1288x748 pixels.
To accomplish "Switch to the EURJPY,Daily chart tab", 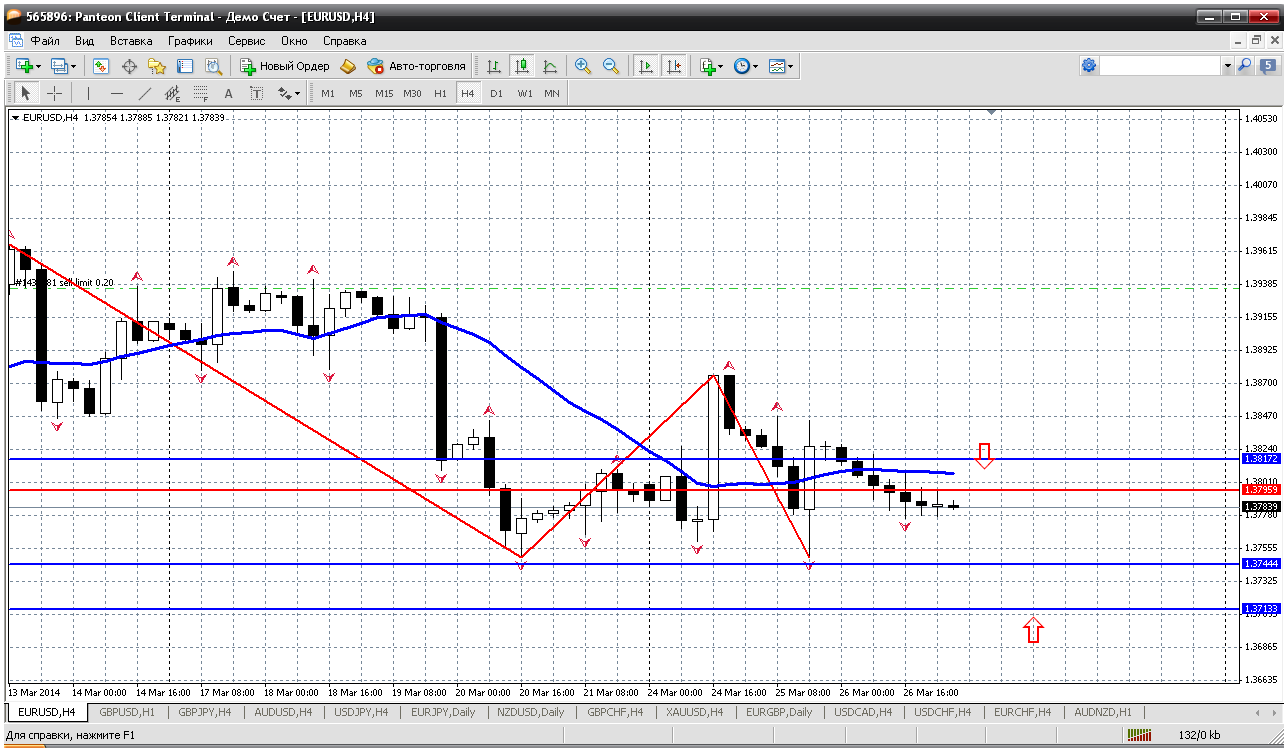I will 445,712.
